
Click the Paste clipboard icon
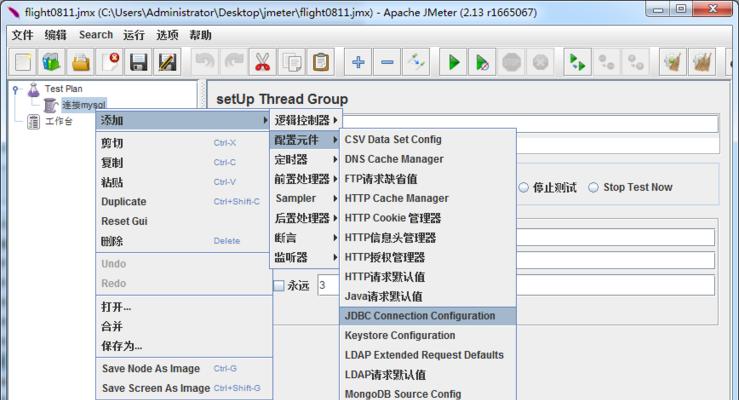click(320, 62)
